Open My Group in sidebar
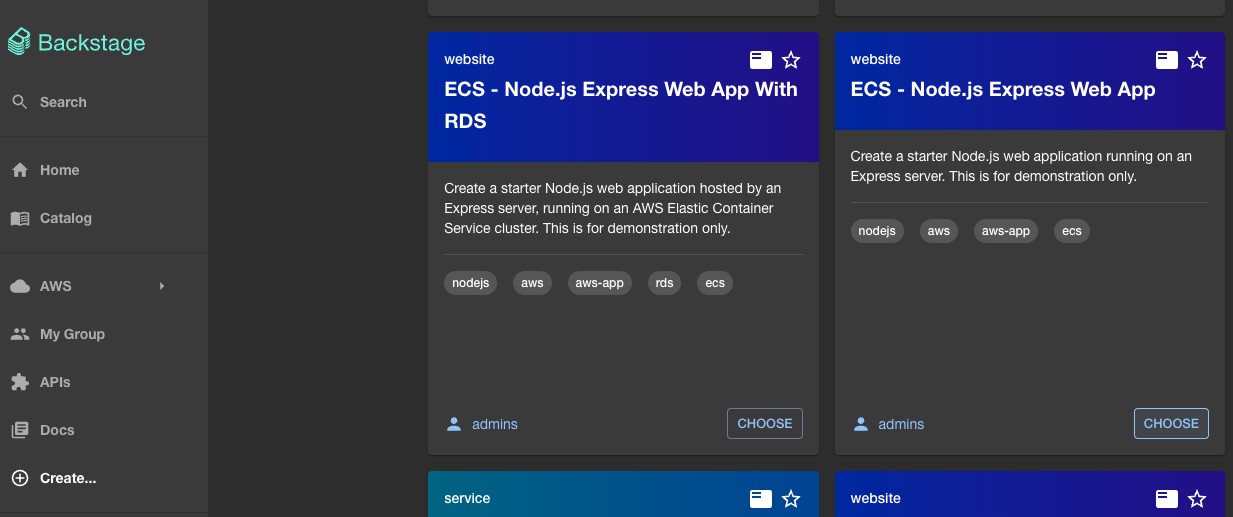 104,334
